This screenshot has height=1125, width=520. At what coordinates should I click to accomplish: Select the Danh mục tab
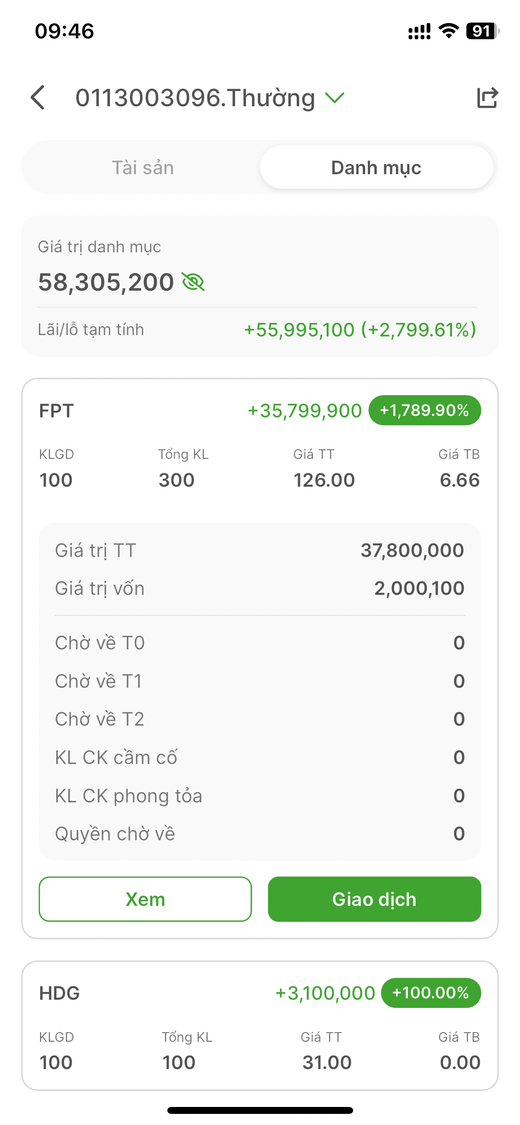[x=376, y=168]
